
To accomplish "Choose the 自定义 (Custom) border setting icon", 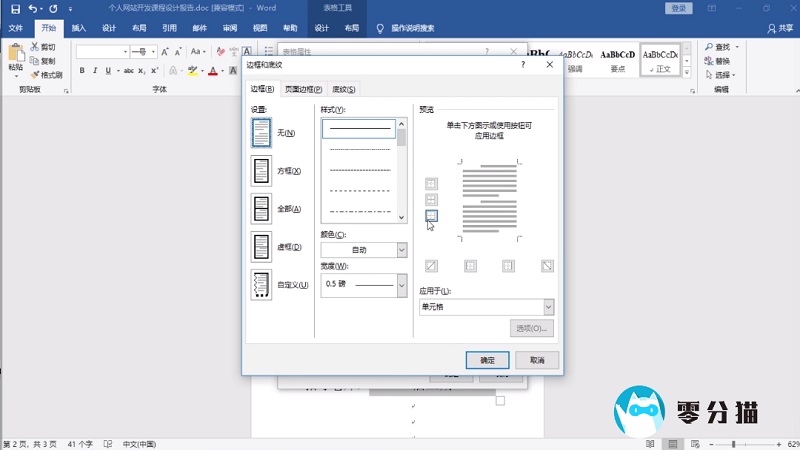I will click(261, 285).
